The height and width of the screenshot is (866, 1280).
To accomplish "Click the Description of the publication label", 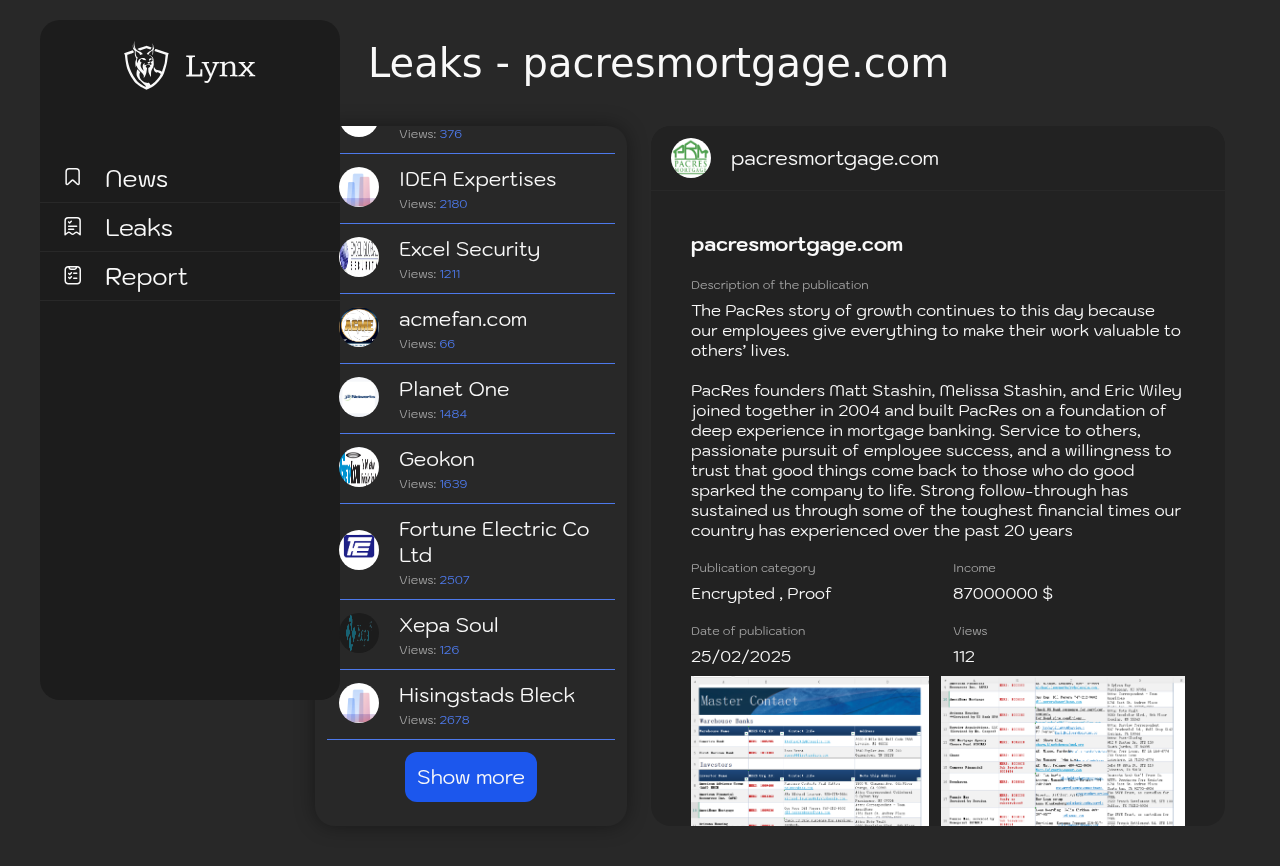I will (x=780, y=285).
